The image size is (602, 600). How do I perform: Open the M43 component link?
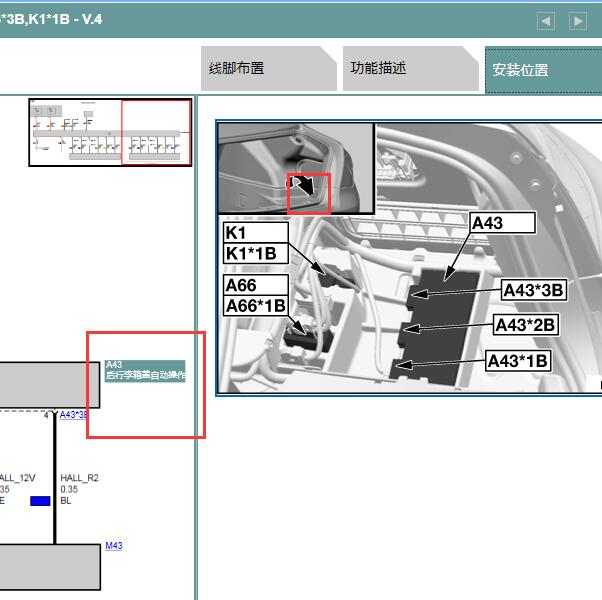click(114, 546)
